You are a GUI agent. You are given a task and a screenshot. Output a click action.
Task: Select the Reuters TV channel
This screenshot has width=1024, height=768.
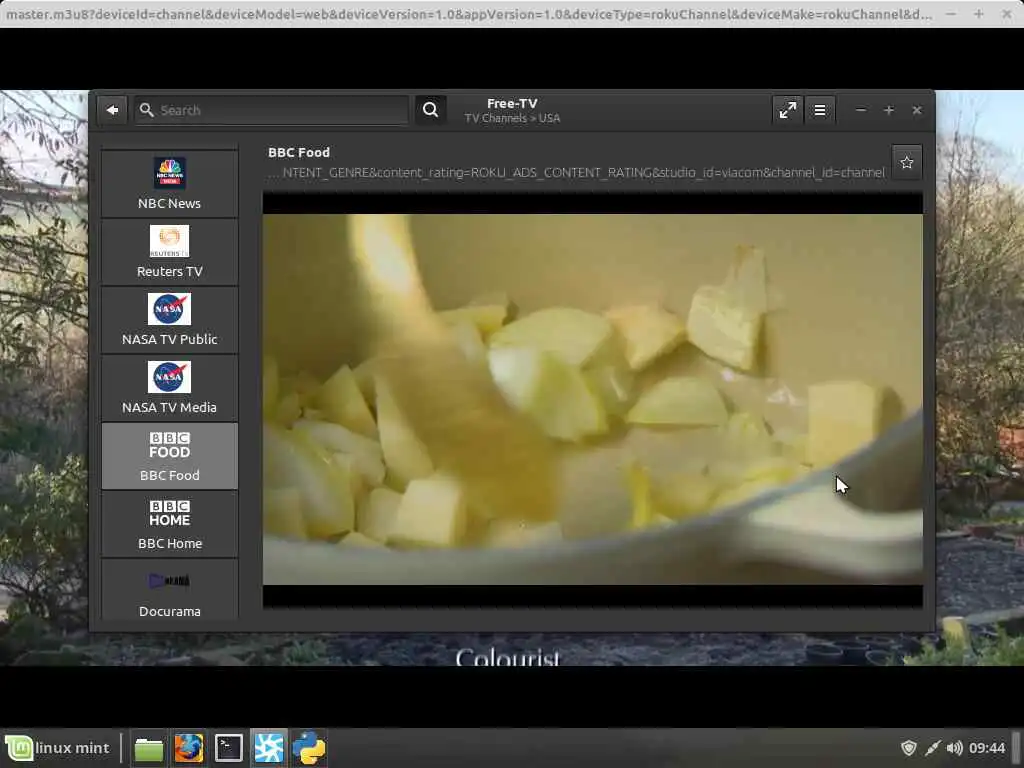(170, 252)
